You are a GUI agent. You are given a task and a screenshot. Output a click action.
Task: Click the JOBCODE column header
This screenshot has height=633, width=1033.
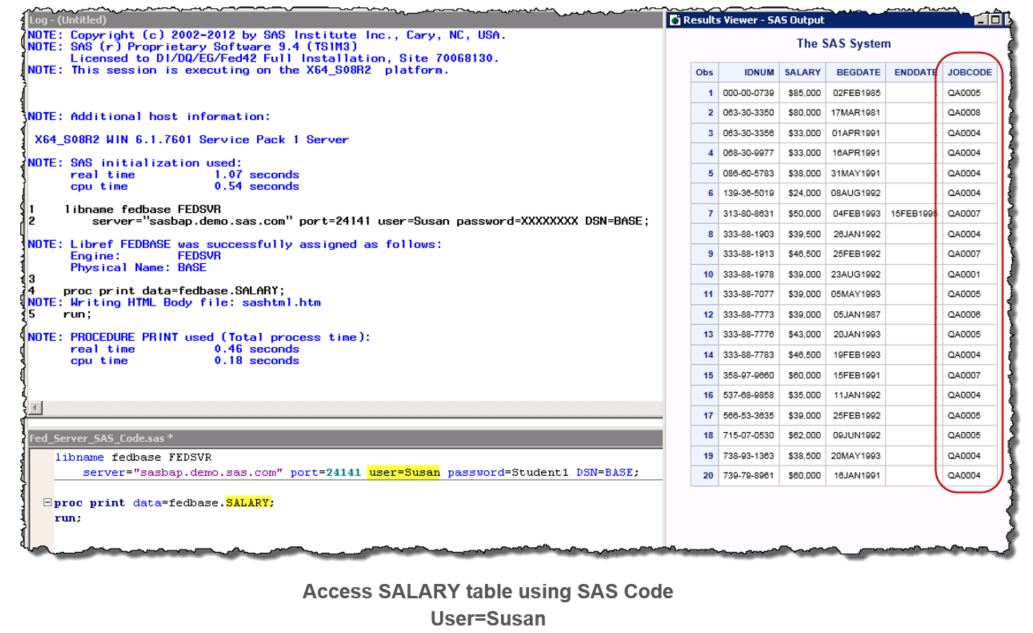pyautogui.click(x=967, y=72)
